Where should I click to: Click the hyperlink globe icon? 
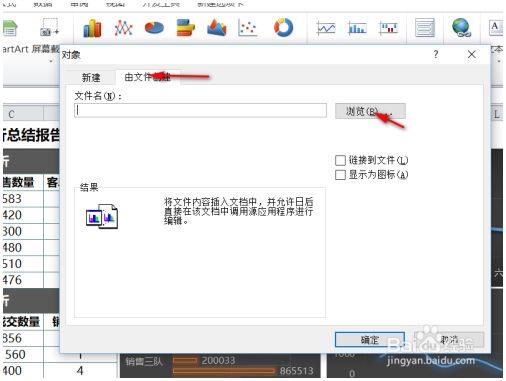tap(462, 27)
